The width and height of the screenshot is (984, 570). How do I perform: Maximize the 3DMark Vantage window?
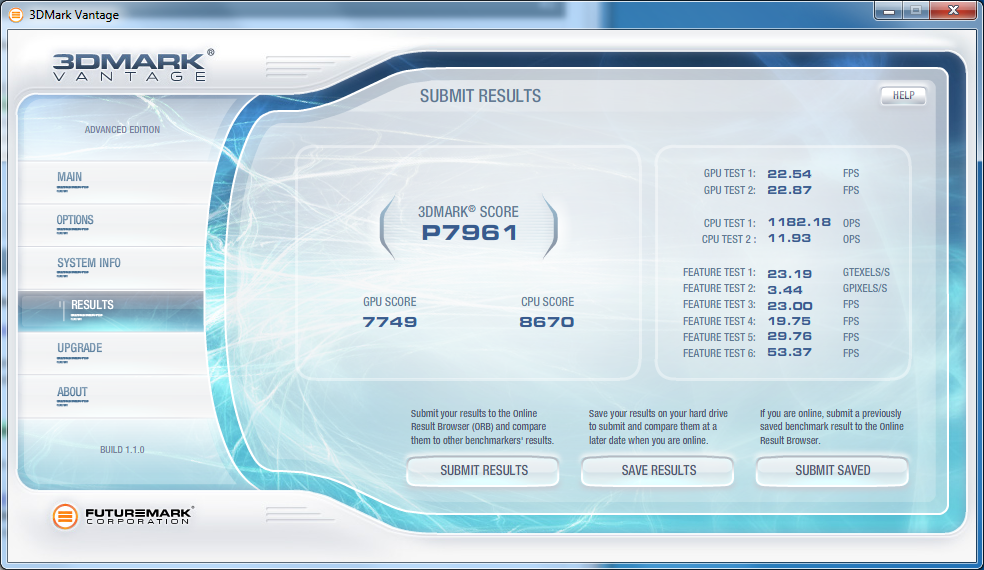click(916, 11)
